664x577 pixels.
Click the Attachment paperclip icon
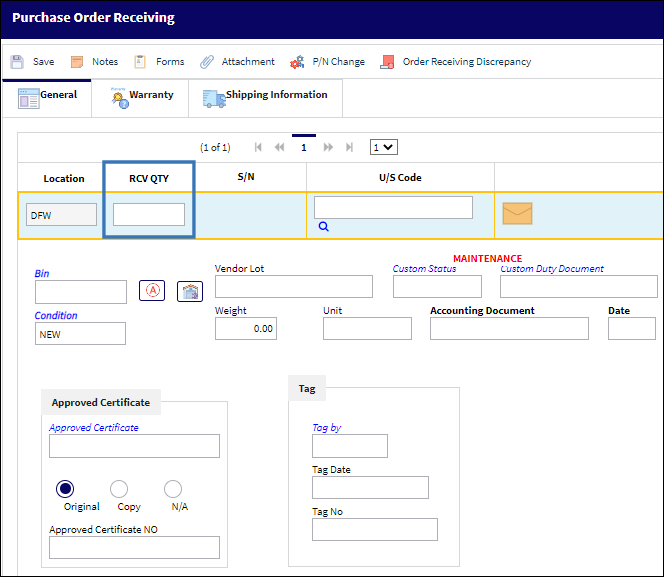[x=207, y=62]
